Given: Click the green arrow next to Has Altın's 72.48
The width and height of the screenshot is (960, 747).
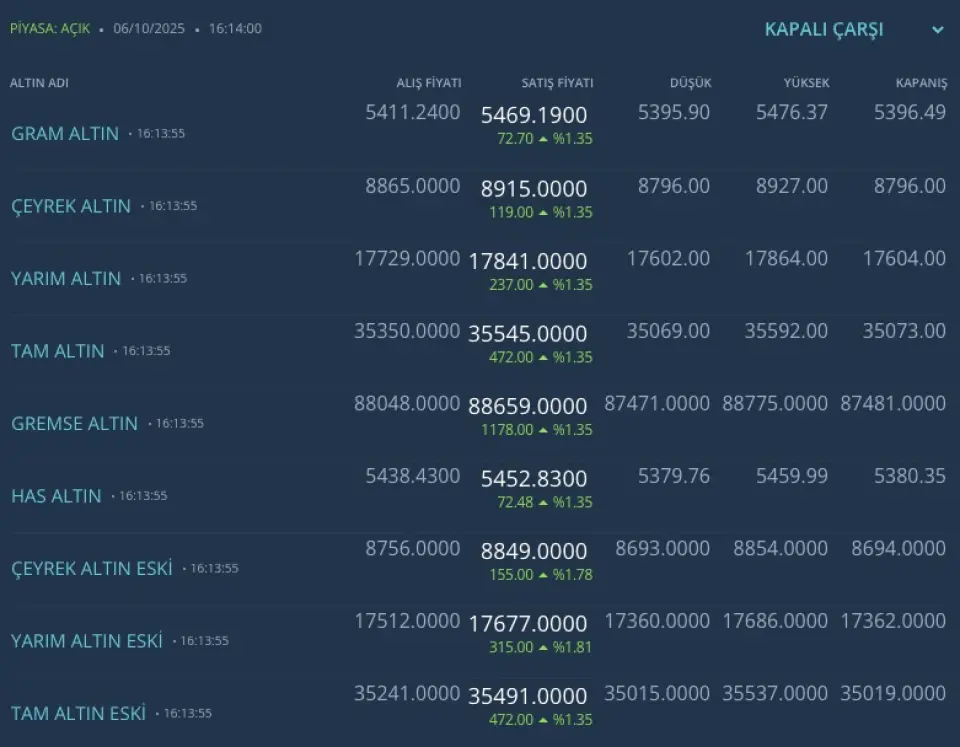Looking at the screenshot, I should (x=543, y=502).
